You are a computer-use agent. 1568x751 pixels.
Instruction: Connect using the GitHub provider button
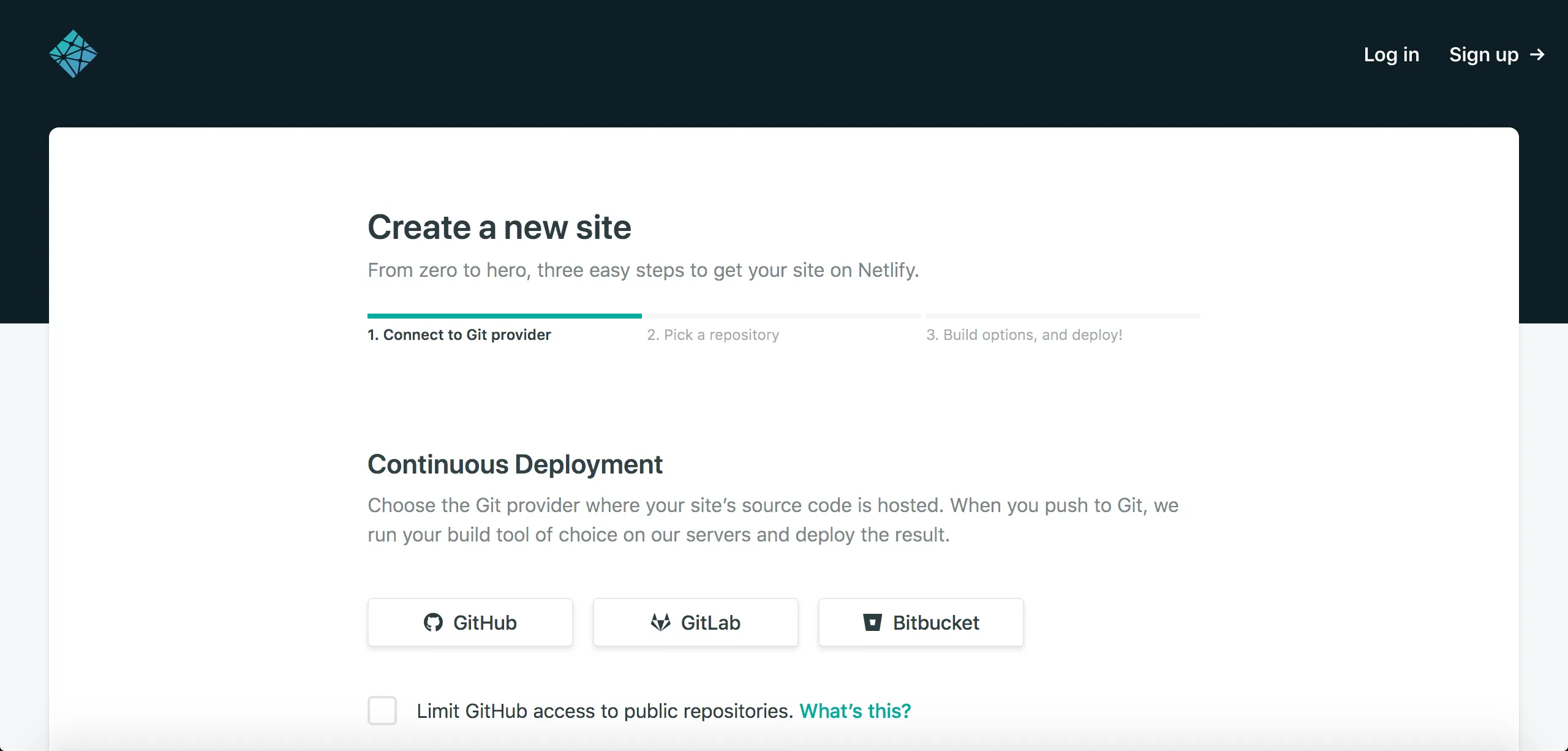point(470,622)
